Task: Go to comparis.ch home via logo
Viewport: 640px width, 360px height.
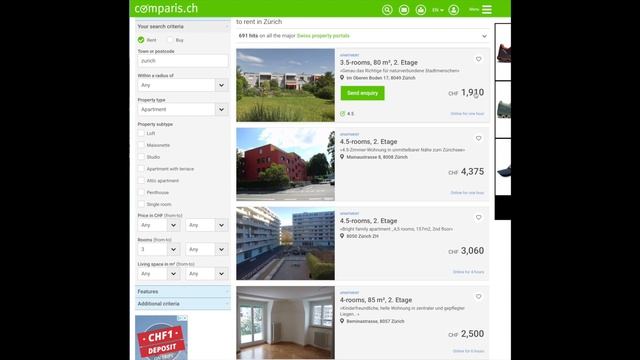Action: 166,9
